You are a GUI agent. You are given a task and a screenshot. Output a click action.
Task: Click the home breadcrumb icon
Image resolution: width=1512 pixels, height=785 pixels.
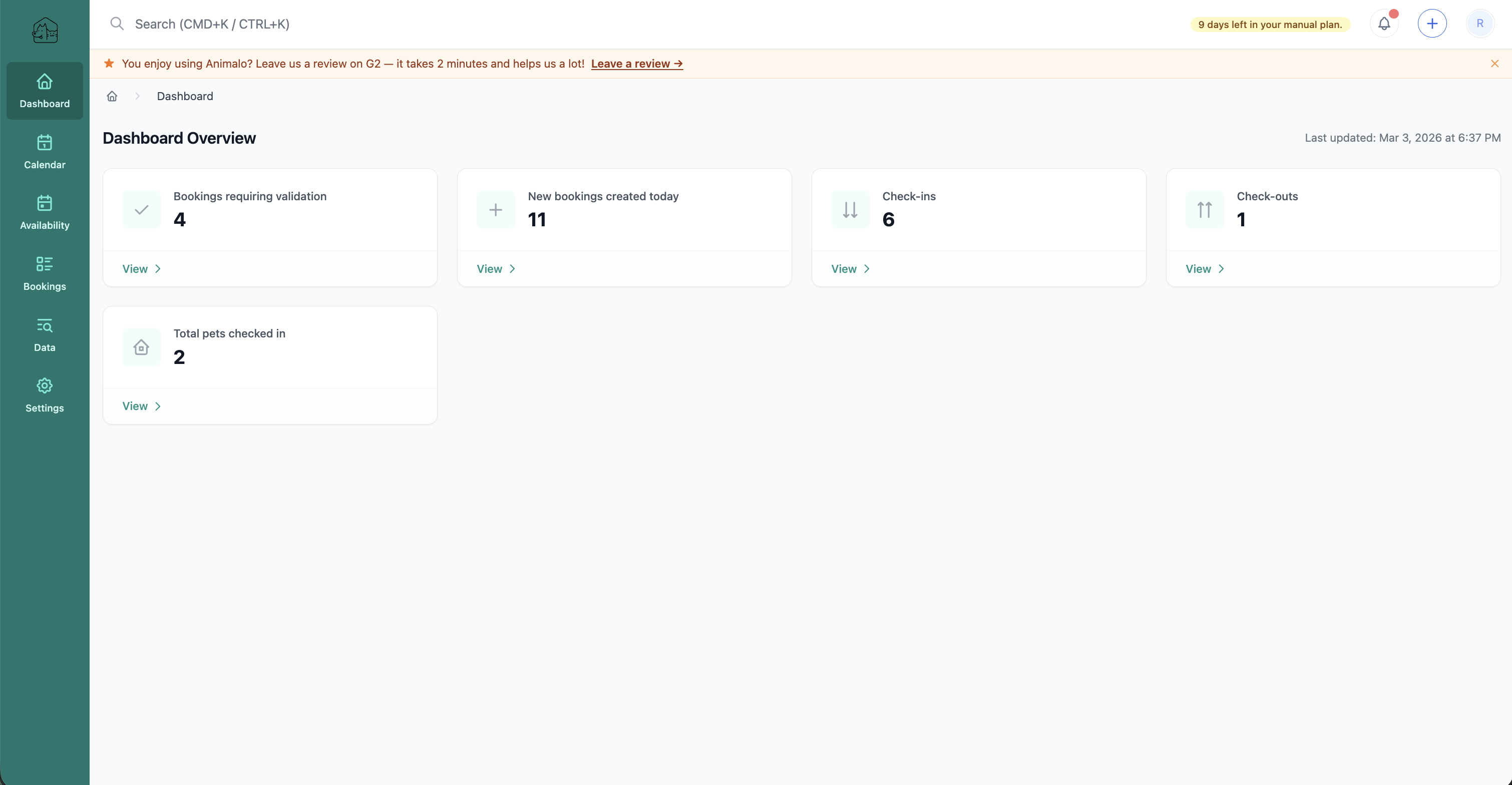[x=112, y=96]
